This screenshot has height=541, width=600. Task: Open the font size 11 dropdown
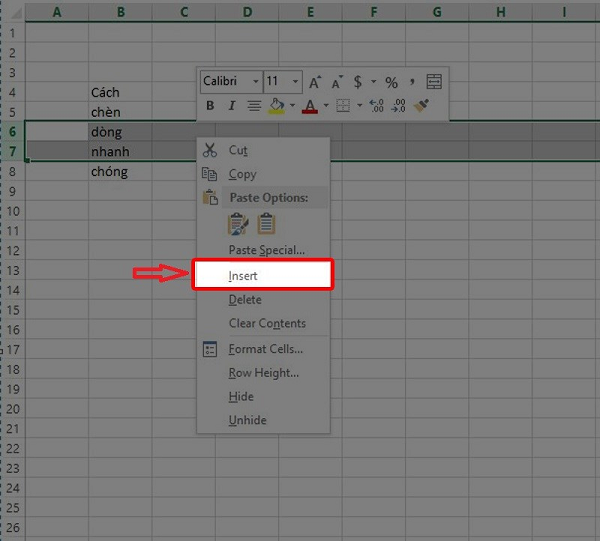click(x=296, y=82)
